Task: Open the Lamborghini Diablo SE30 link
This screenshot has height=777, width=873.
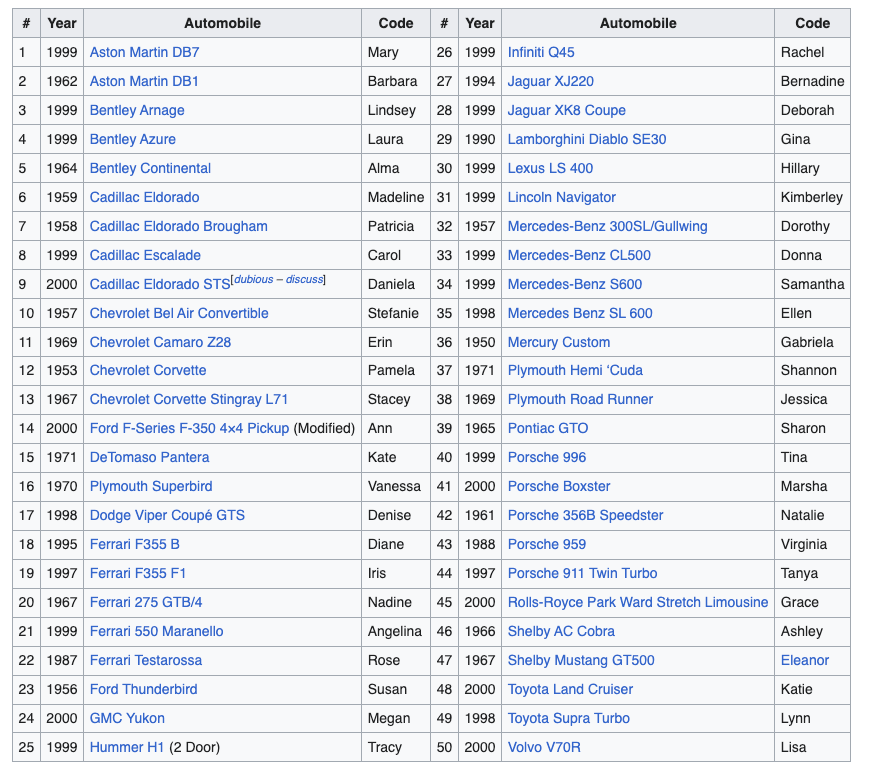Action: point(586,139)
